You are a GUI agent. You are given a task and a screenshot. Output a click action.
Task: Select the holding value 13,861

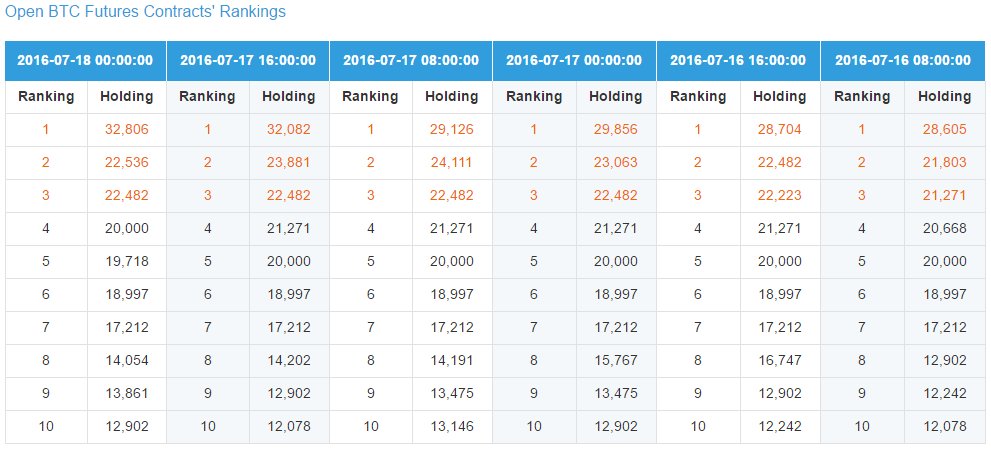126,394
